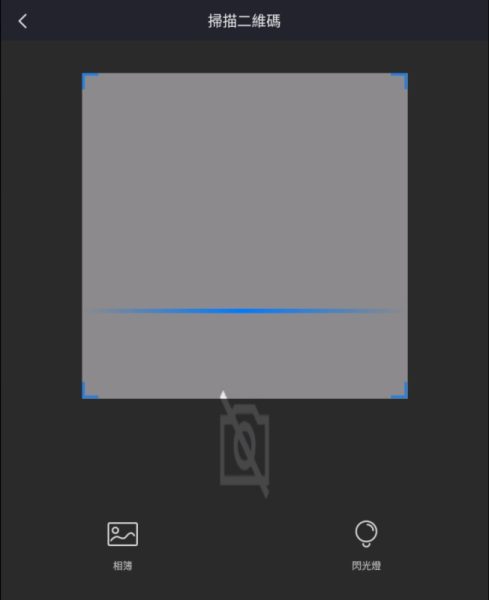Click the bottom-right blue corner bracket

(399, 390)
